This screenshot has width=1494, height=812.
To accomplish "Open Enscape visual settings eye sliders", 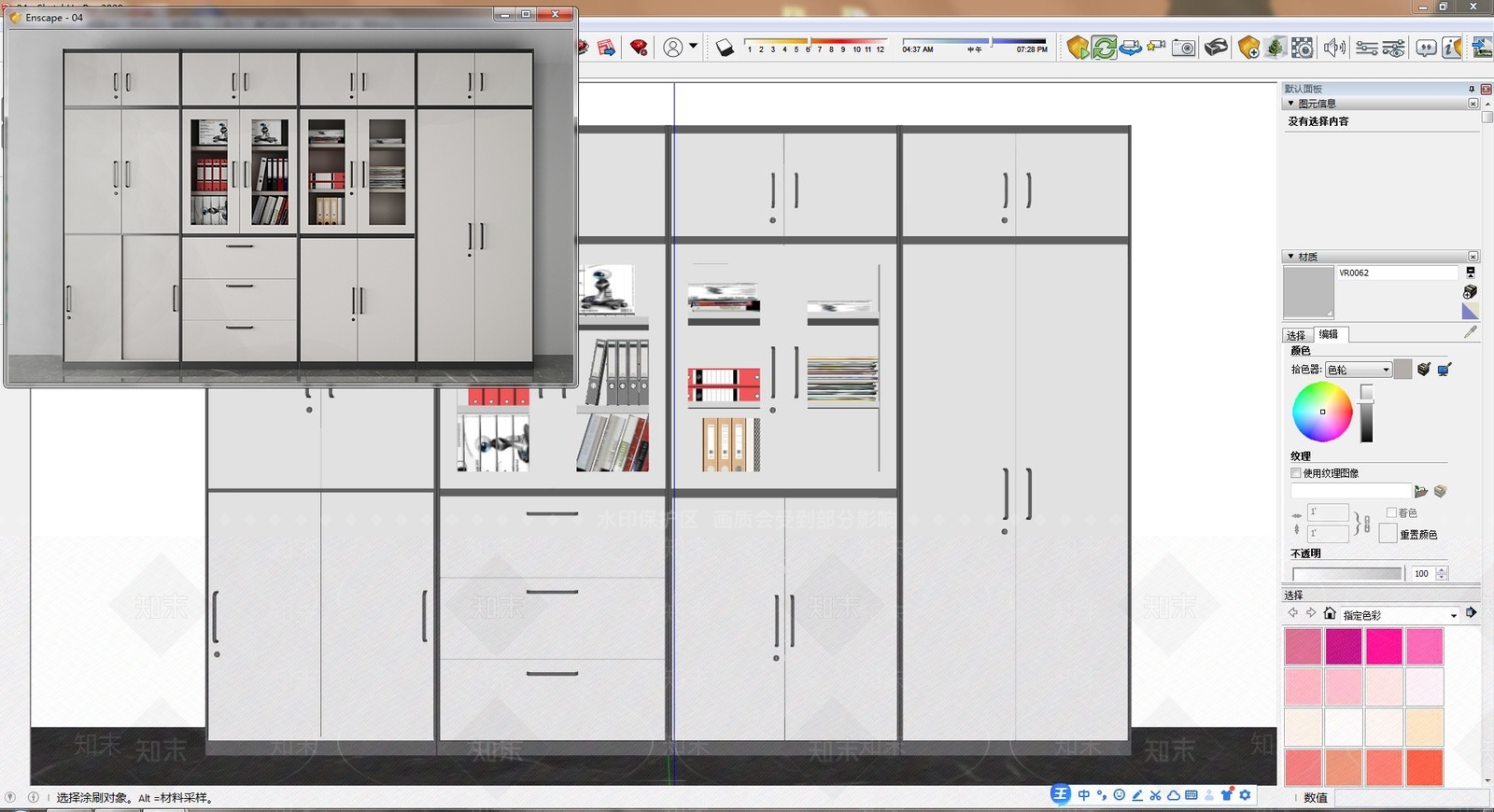I will click(1393, 48).
